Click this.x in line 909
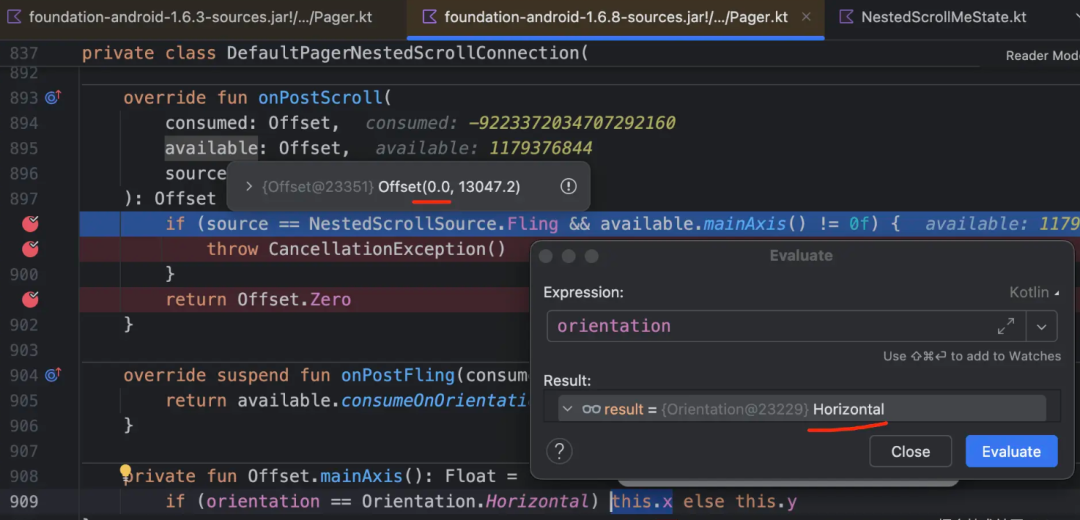This screenshot has width=1080, height=520. (642, 501)
